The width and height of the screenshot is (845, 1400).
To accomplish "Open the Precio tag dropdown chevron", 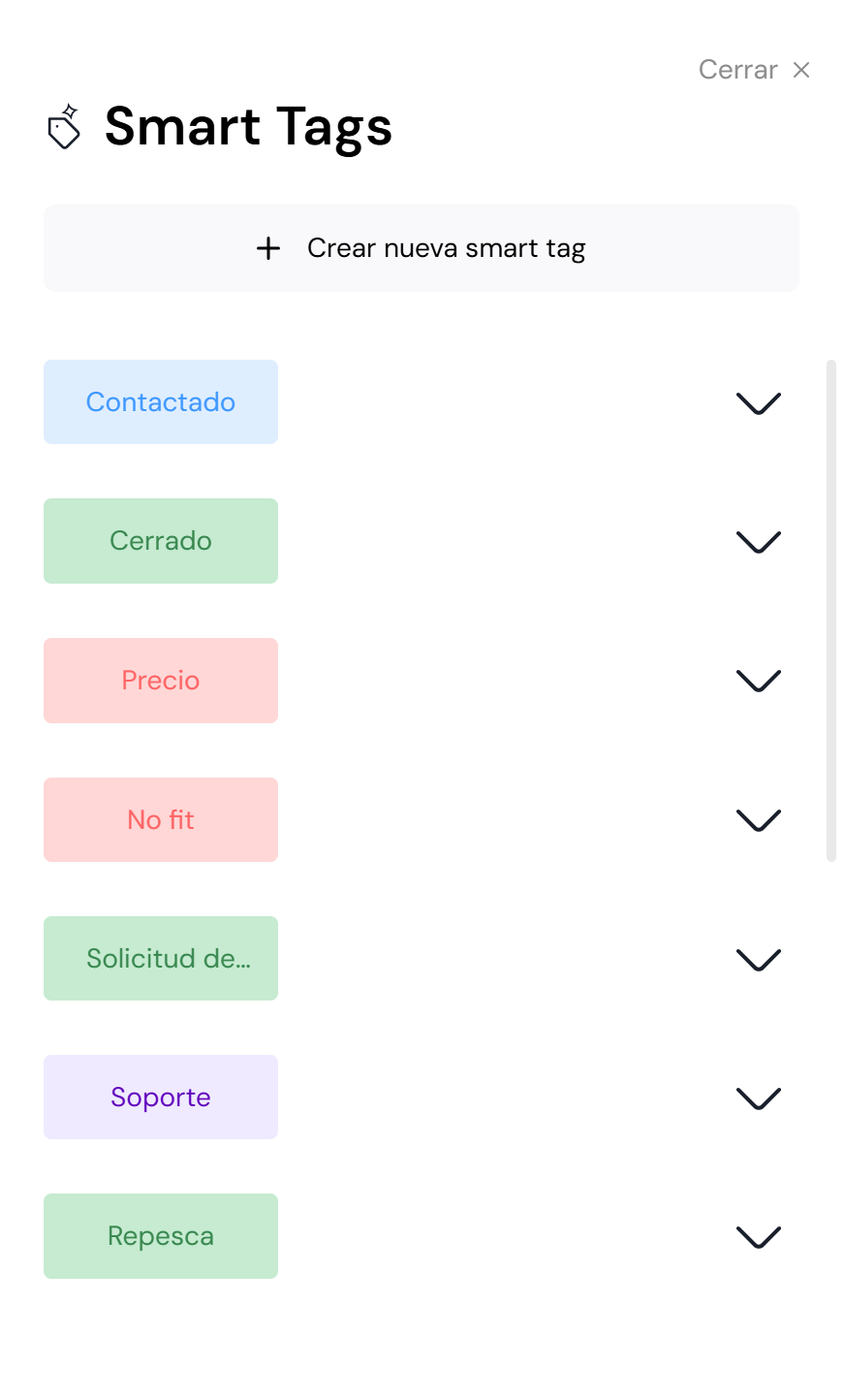I will point(758,681).
